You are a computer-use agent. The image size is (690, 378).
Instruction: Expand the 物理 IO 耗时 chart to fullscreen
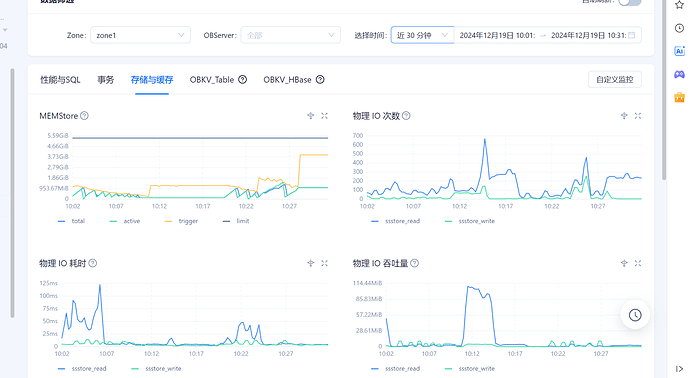pos(324,263)
